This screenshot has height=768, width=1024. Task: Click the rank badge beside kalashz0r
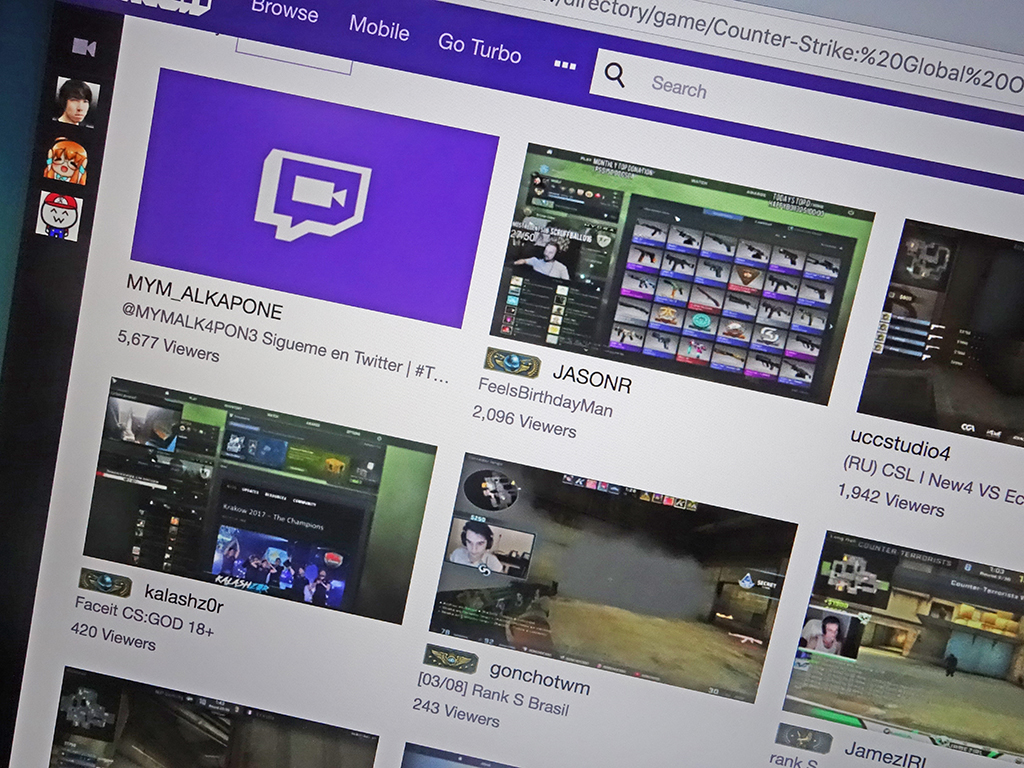pyautogui.click(x=105, y=582)
